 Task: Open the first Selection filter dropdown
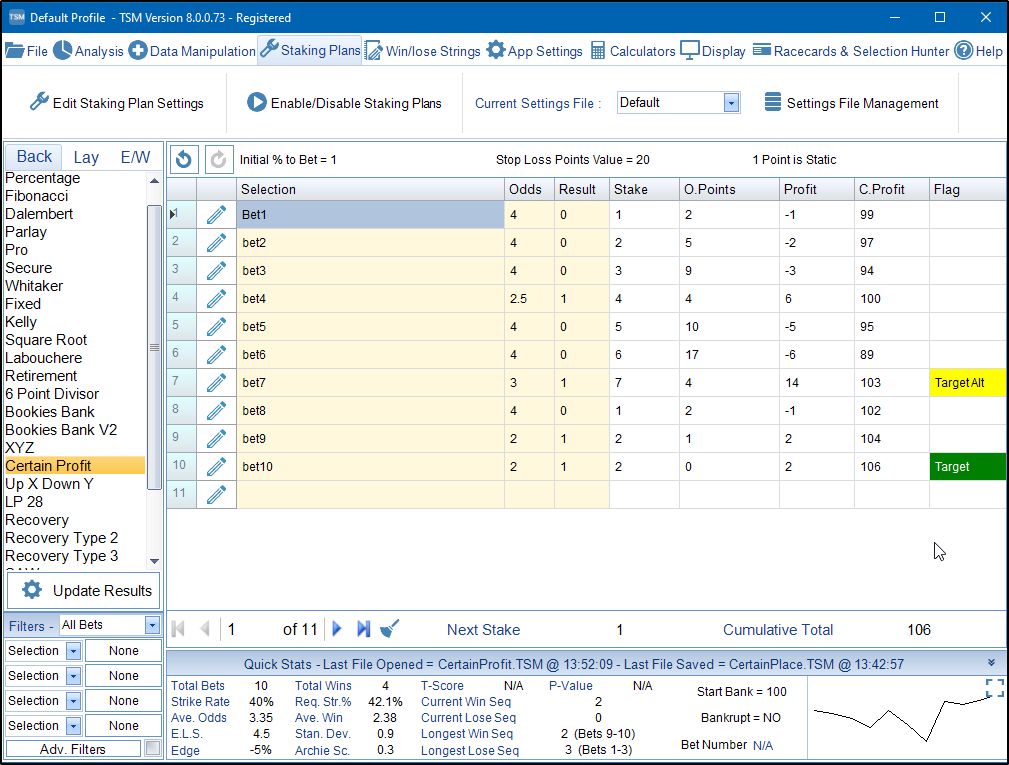[x=74, y=651]
